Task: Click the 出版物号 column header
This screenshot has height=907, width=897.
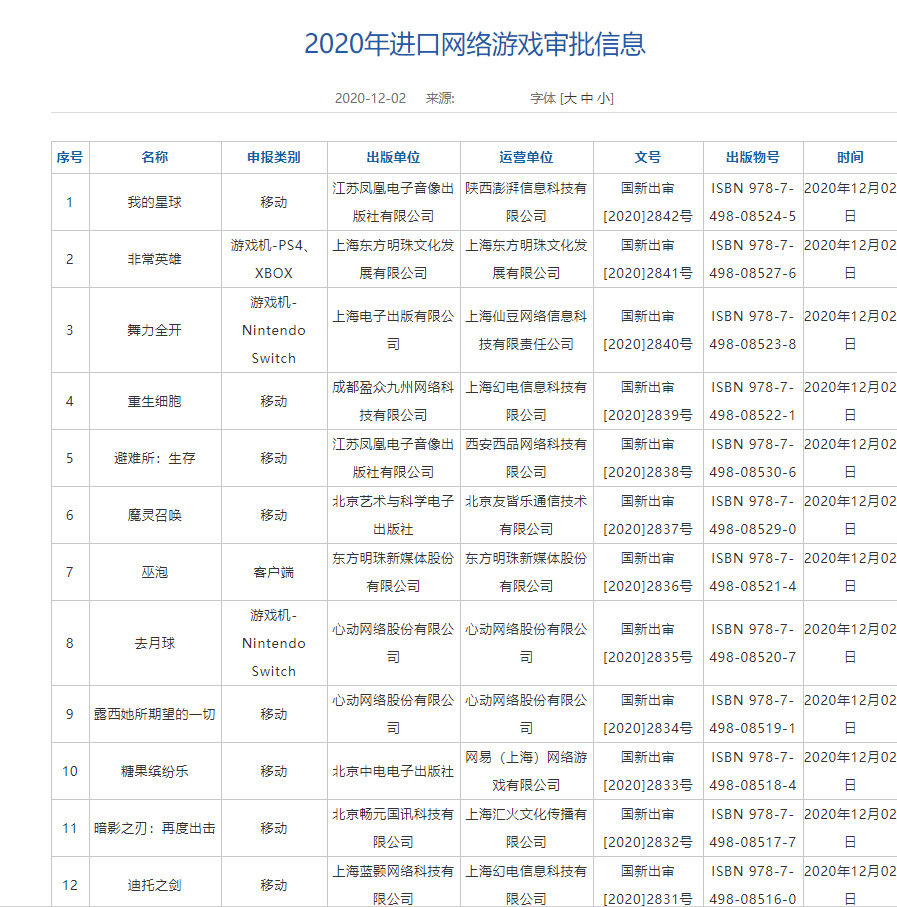Action: click(753, 157)
